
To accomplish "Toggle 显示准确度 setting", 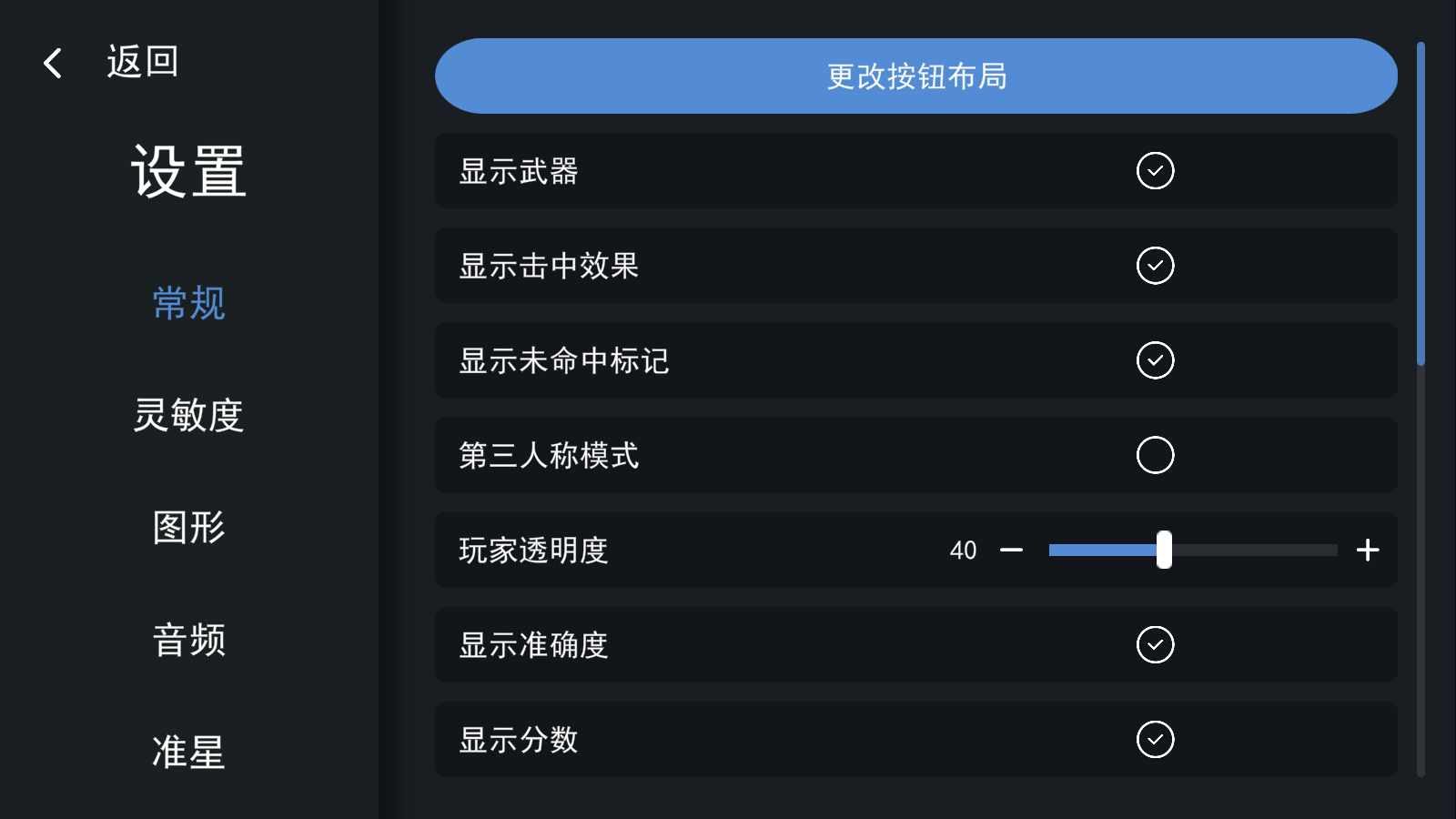I will (1154, 644).
